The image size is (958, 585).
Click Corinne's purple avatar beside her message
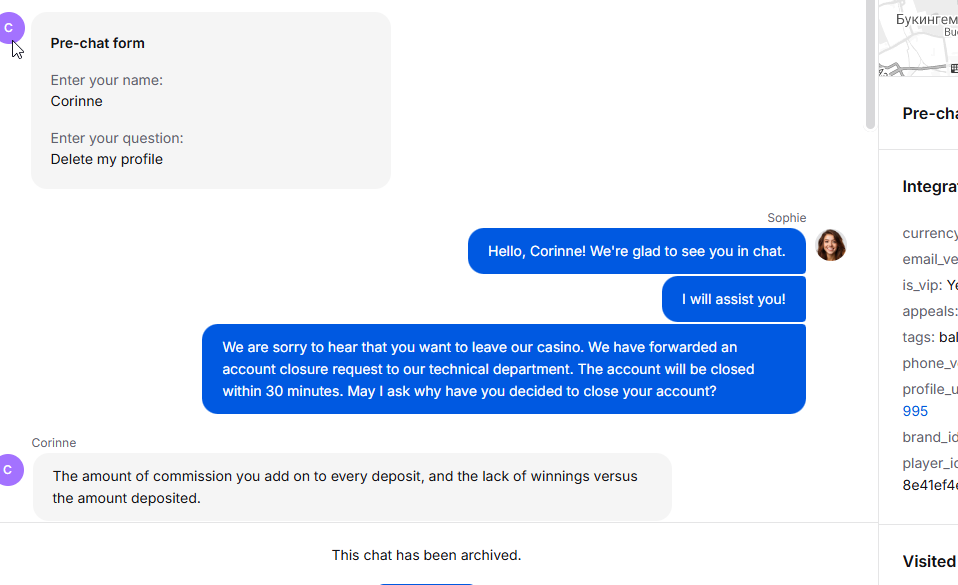click(9, 470)
